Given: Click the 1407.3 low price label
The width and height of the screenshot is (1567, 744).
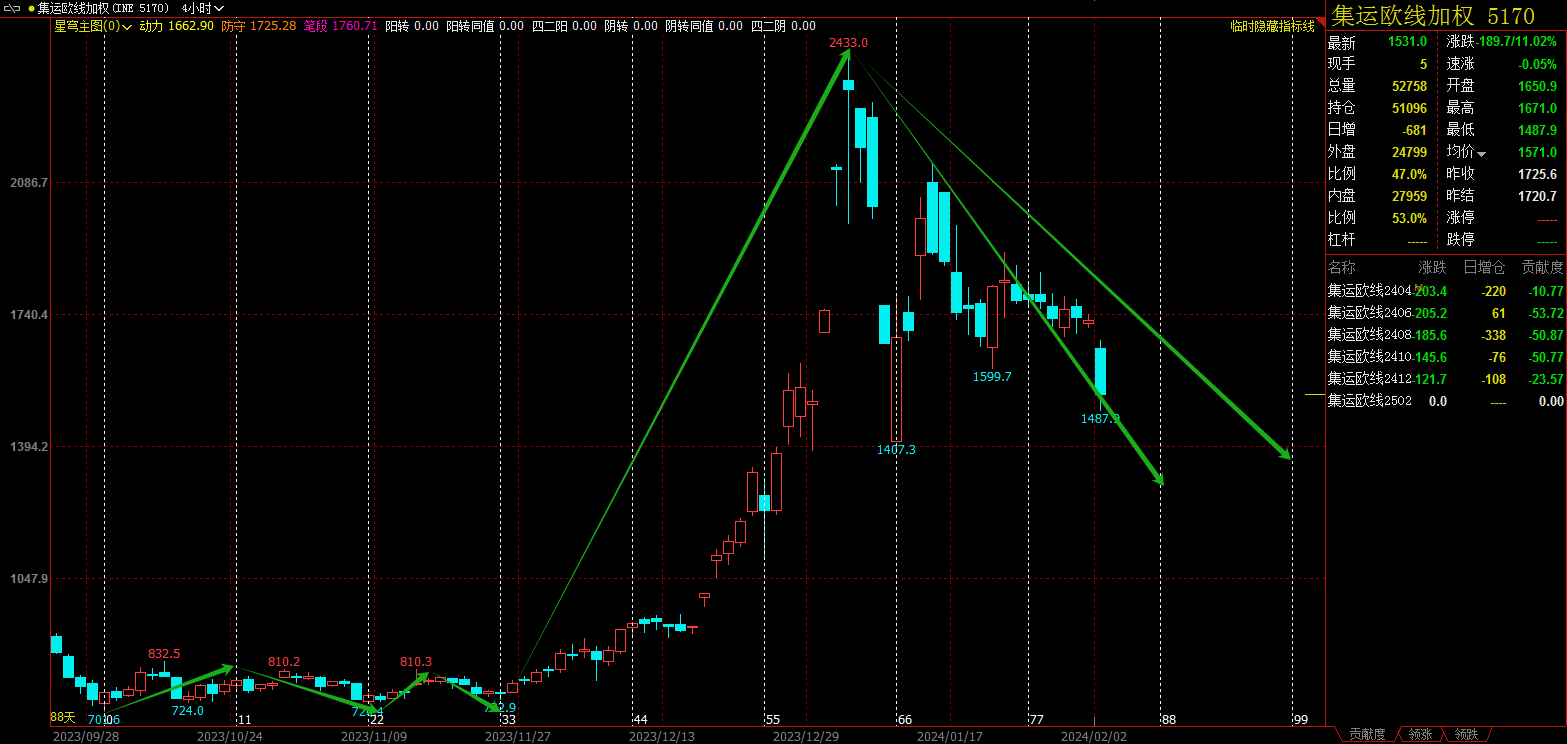Looking at the screenshot, I should click(x=896, y=450).
